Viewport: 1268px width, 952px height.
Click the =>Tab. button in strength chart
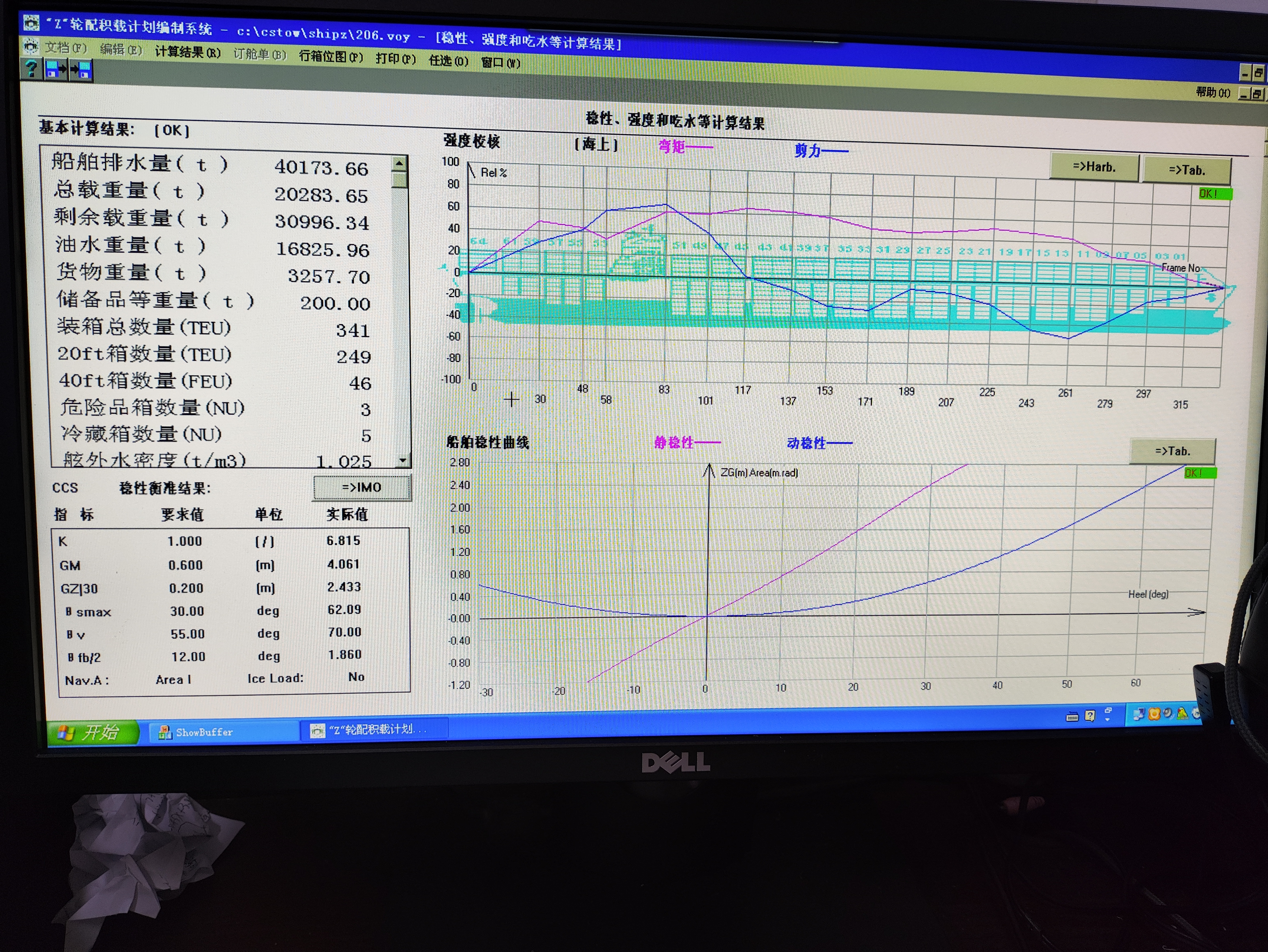1187,170
